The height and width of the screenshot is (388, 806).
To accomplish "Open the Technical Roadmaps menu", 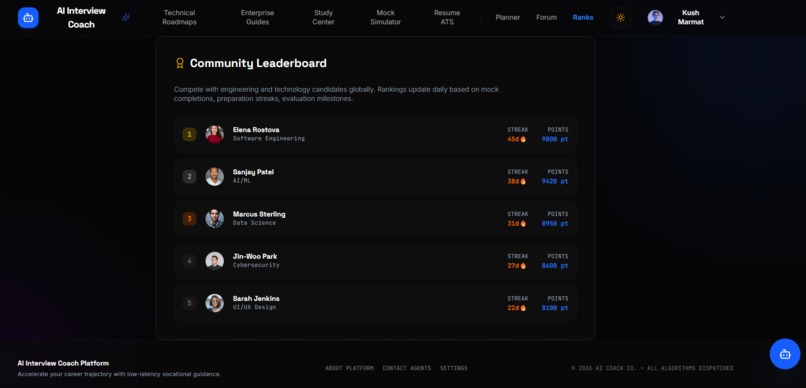I will [x=179, y=17].
